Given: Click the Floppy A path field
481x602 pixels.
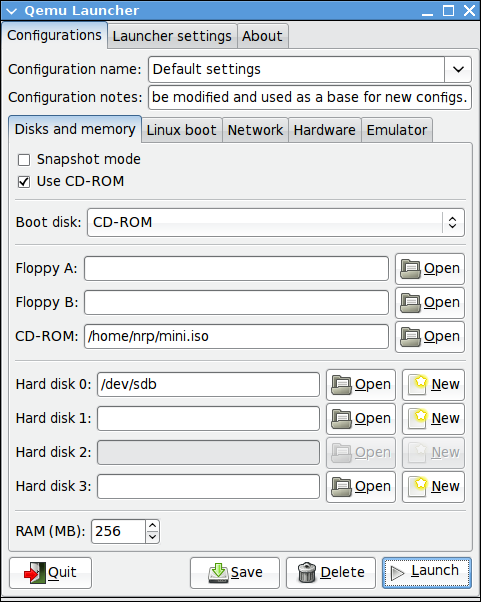Looking at the screenshot, I should [x=236, y=269].
